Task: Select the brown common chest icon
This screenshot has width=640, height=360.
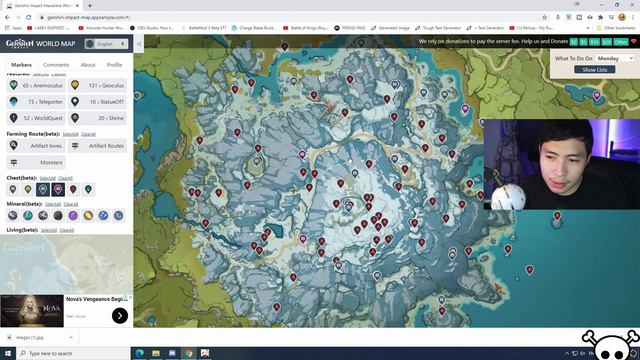Action: pos(13,189)
